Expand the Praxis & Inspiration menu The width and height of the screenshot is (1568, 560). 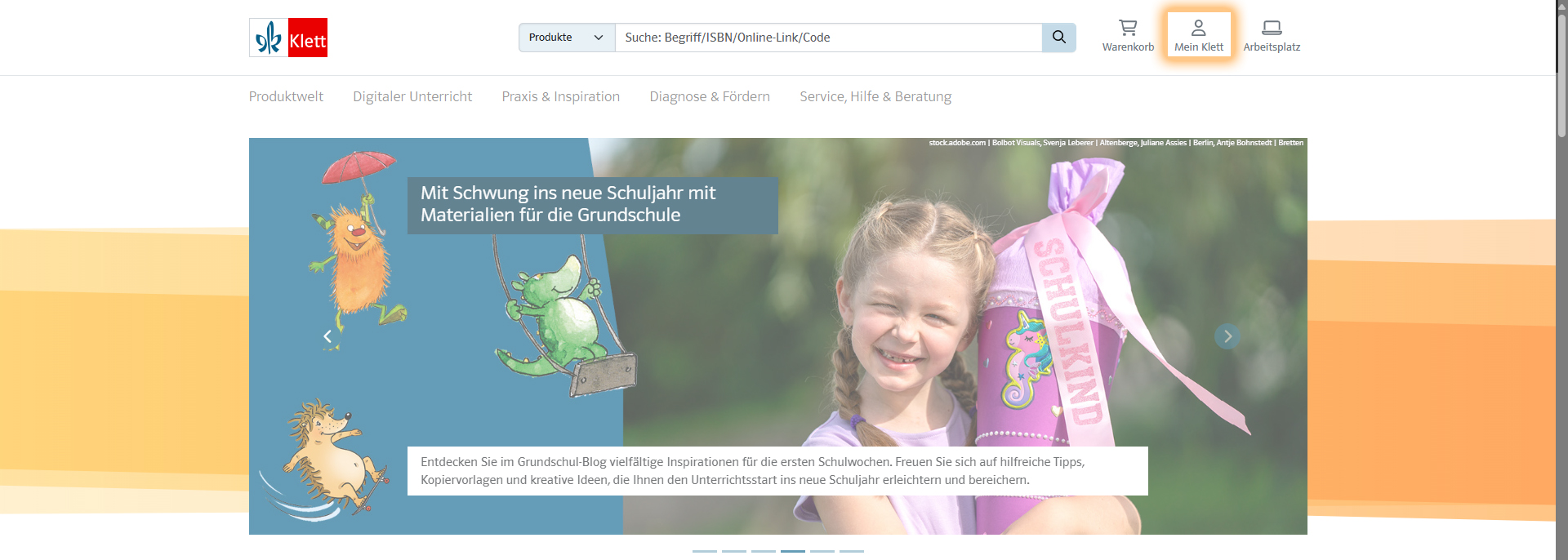pos(561,96)
